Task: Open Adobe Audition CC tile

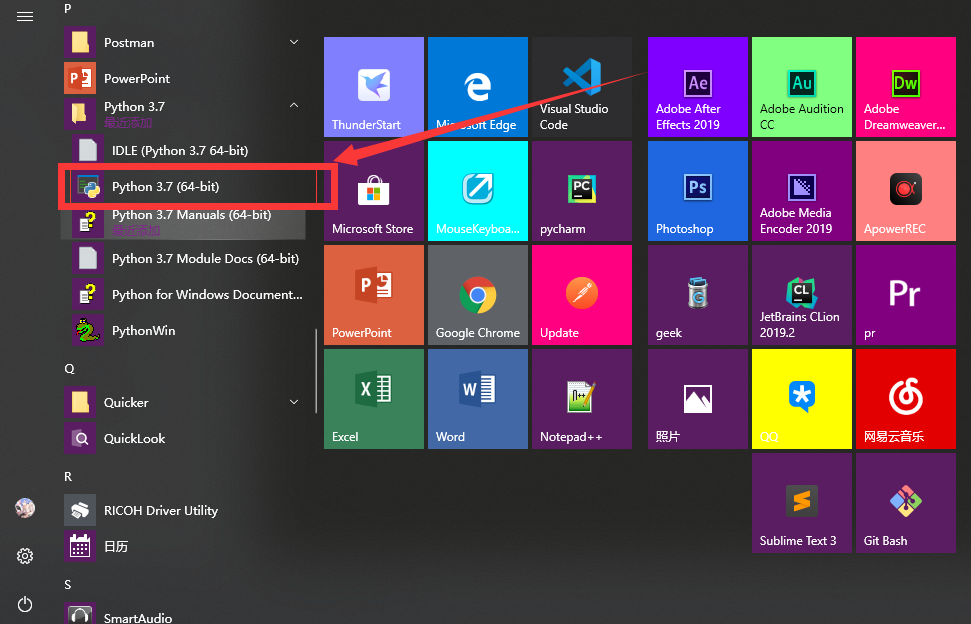Action: tap(801, 87)
